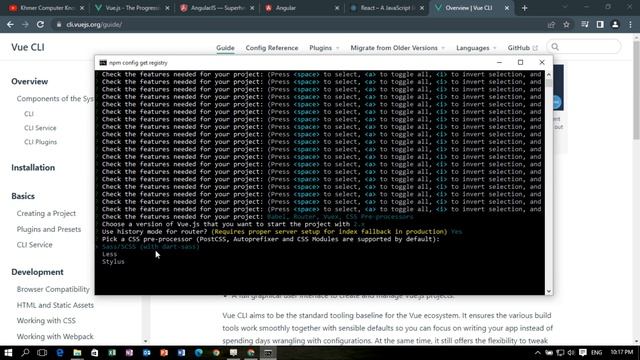This screenshot has width=640, height=360.
Task: Open Excel from the taskbar
Action: 112,353
